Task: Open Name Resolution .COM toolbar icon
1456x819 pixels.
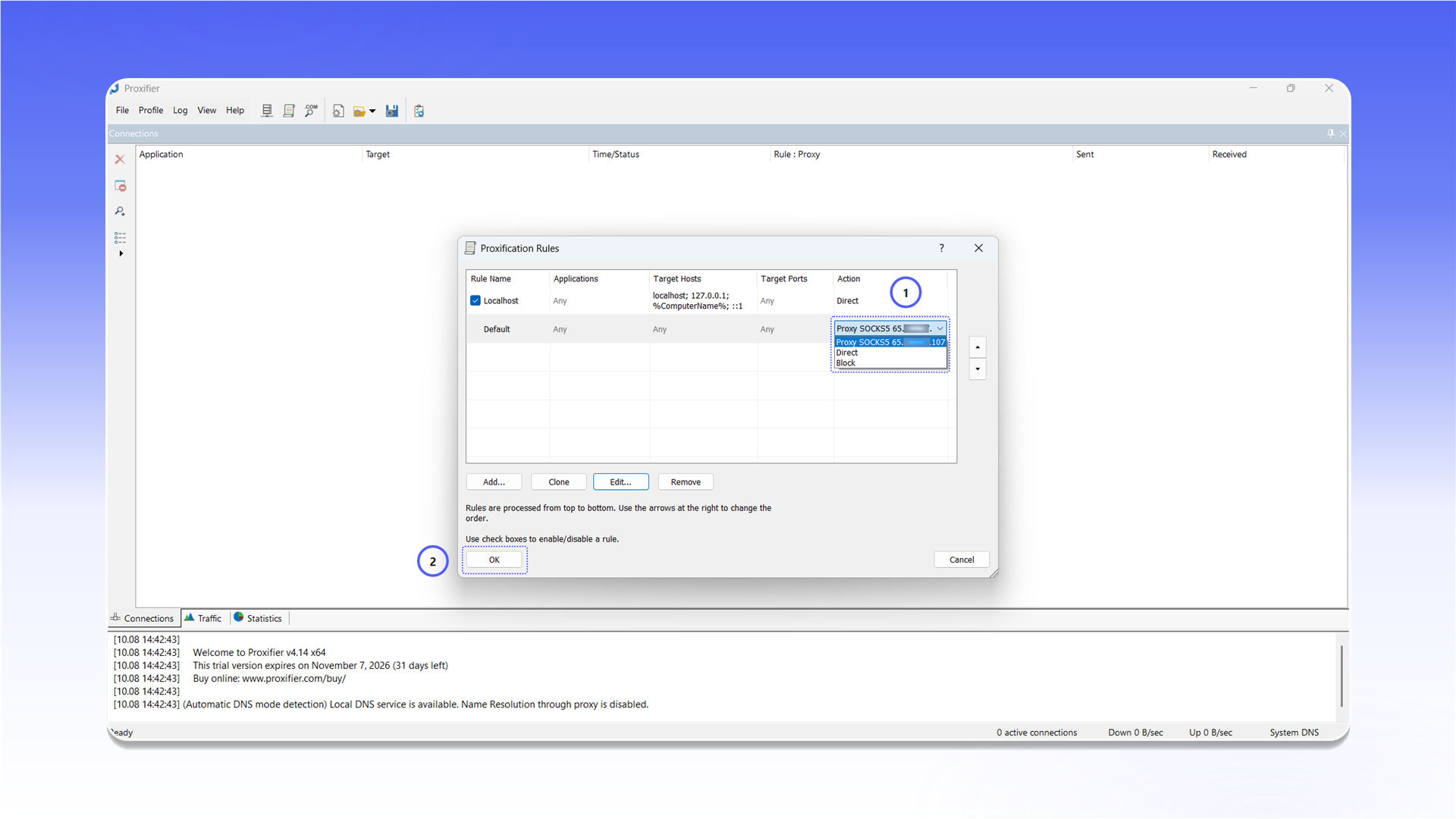Action: 311,111
